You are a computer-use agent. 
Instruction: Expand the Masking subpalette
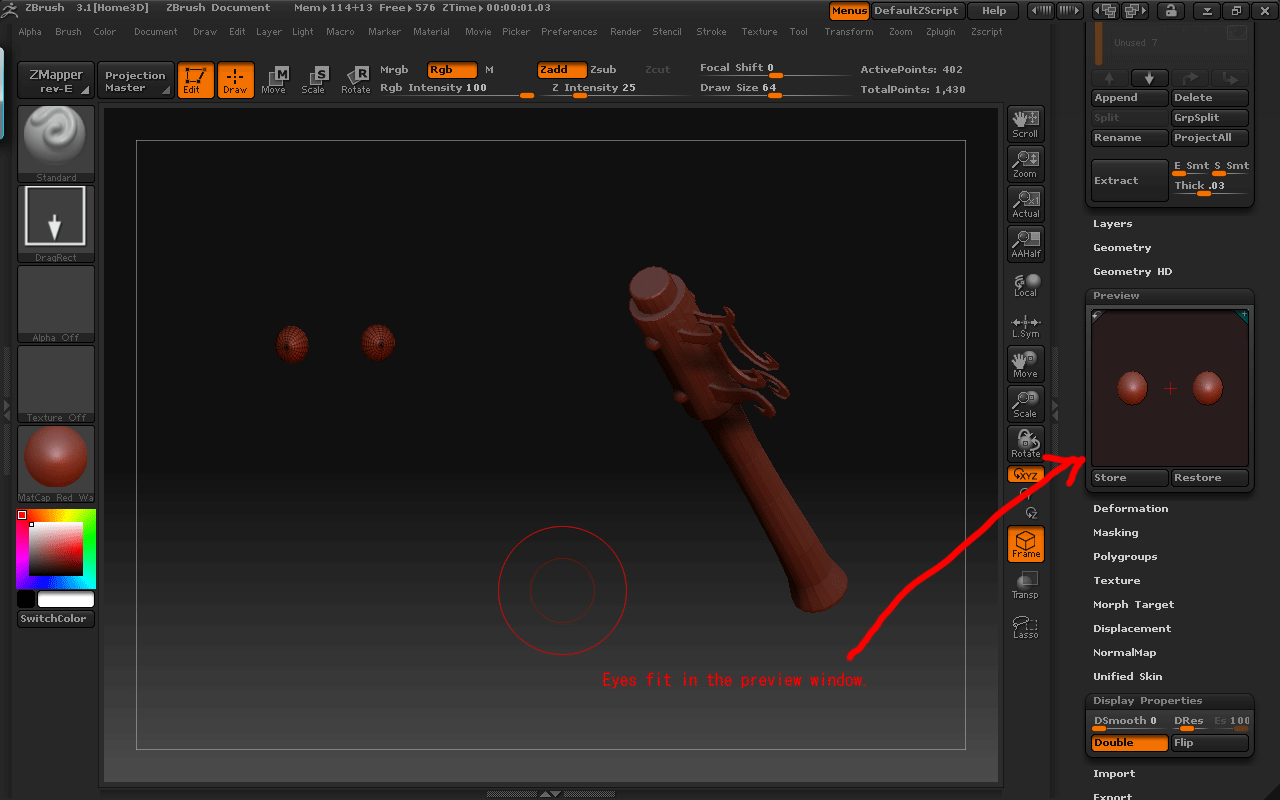[x=1116, y=533]
